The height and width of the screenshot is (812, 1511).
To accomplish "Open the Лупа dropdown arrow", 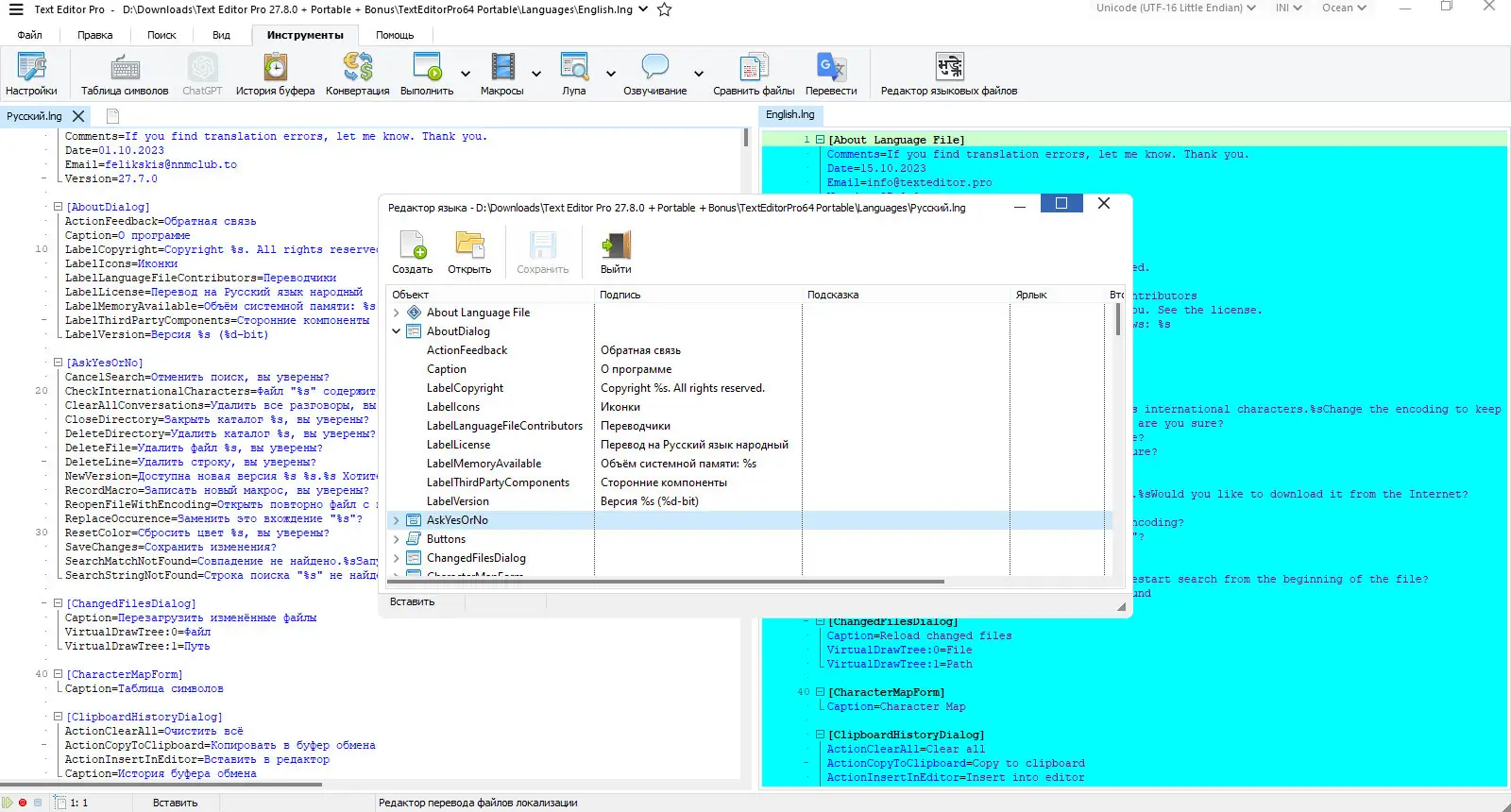I will coord(611,74).
